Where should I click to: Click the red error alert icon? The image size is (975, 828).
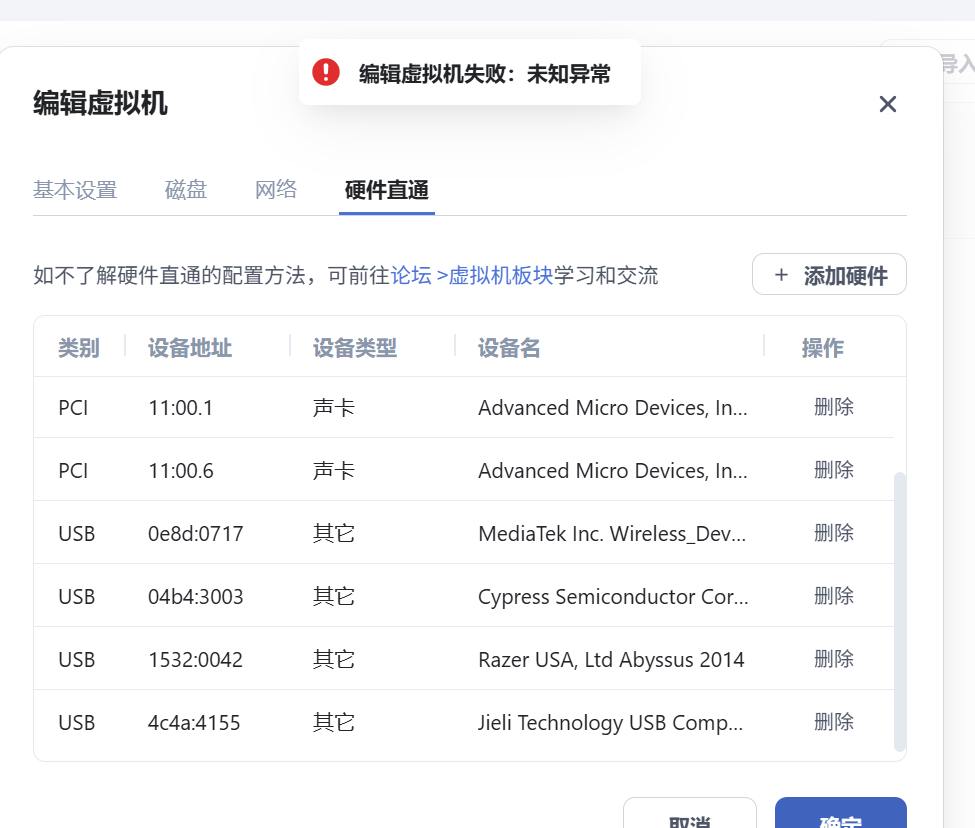coord(326,72)
